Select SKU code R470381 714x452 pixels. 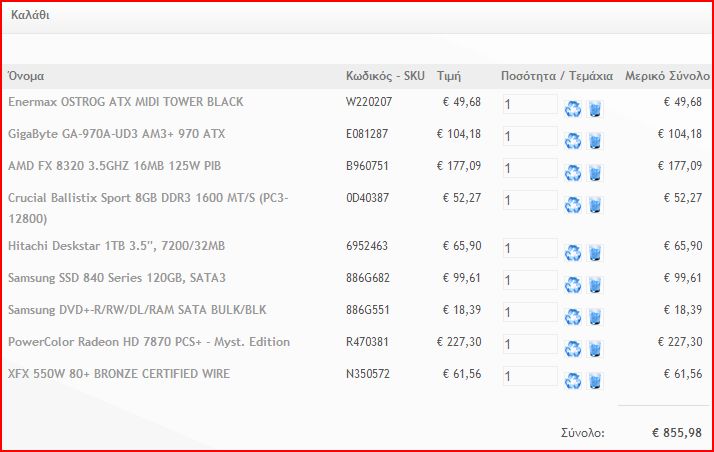pos(367,342)
